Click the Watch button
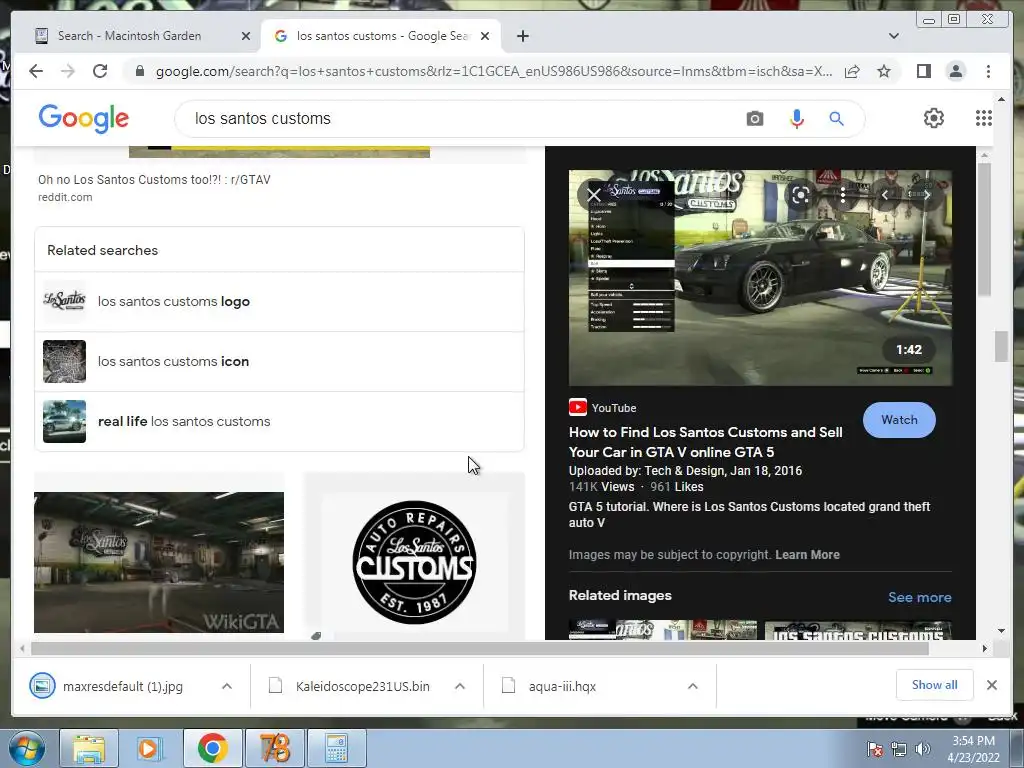The image size is (1024, 768). [899, 420]
